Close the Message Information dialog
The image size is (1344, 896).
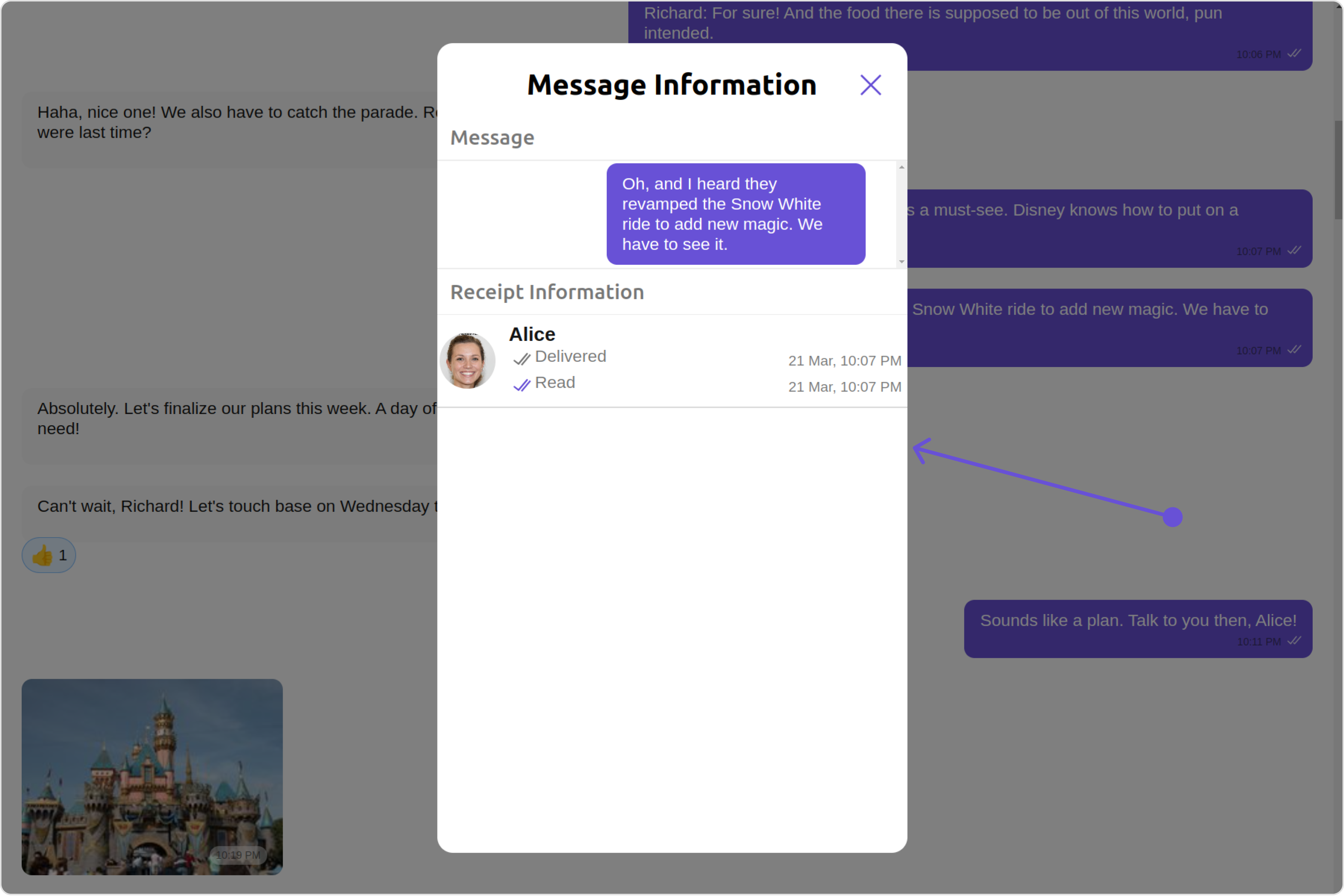click(x=870, y=85)
